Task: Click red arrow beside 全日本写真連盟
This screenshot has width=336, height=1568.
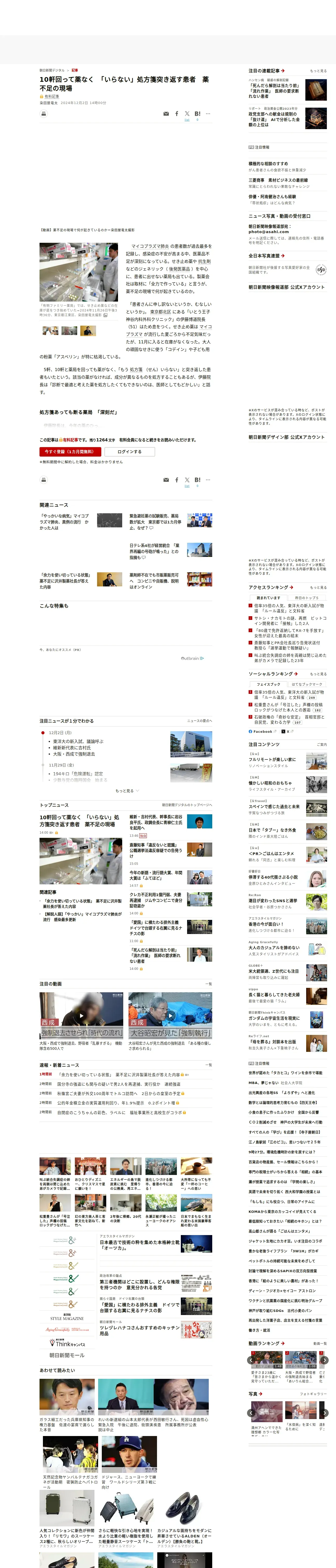Action: pyautogui.click(x=283, y=256)
